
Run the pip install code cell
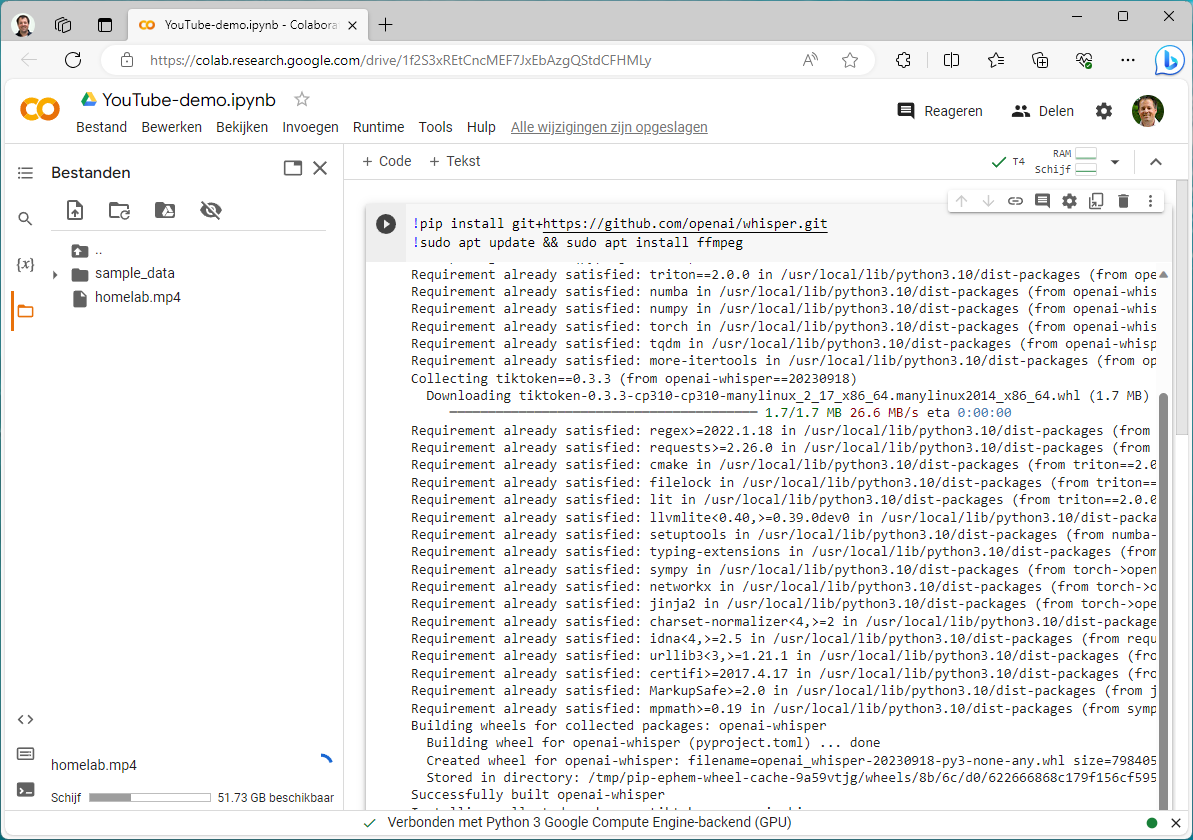pos(386,224)
